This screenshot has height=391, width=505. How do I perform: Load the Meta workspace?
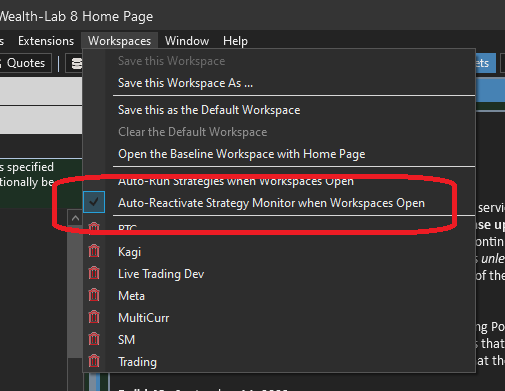point(131,296)
